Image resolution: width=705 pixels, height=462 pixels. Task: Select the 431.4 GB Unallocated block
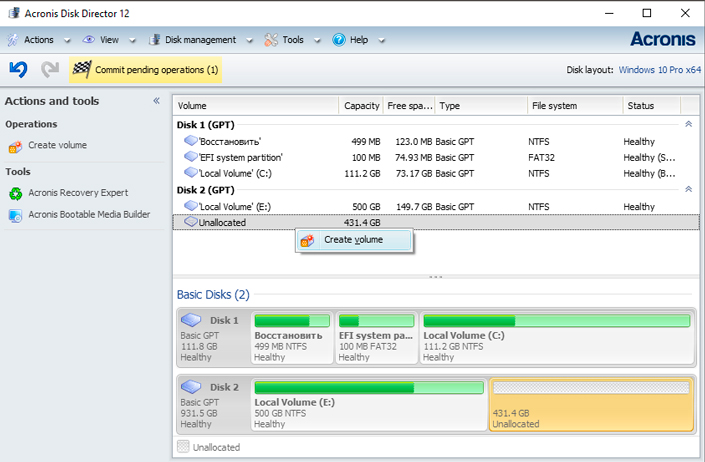[x=591, y=404]
